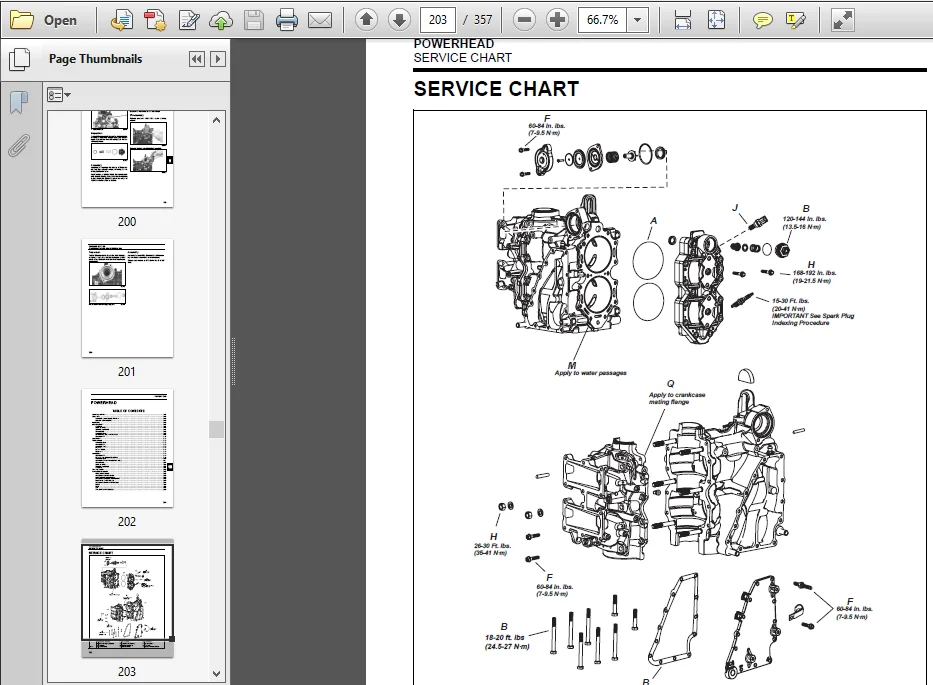This screenshot has width=933, height=685.
Task: Toggle read mode expand arrows icon
Action: [x=843, y=20]
